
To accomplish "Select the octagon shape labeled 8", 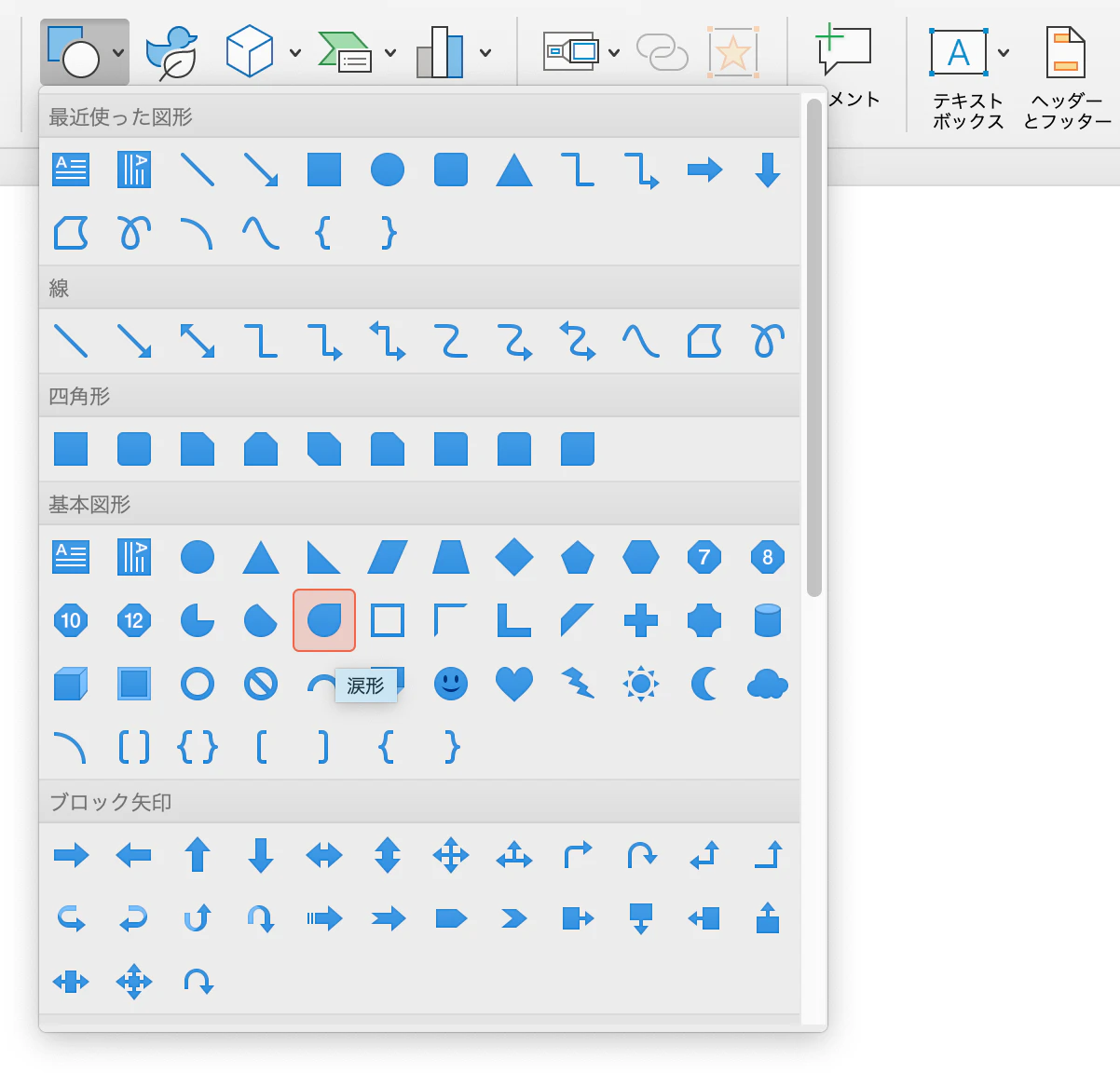I will click(x=768, y=557).
